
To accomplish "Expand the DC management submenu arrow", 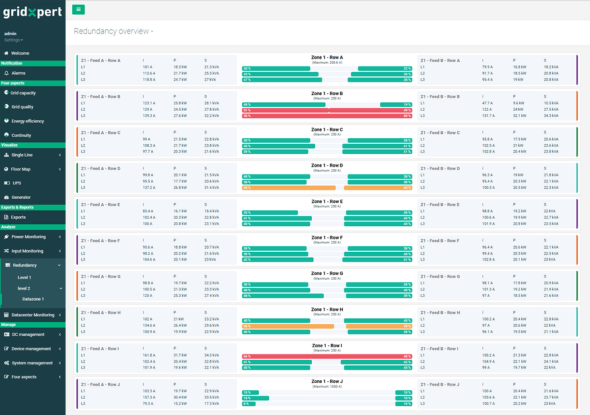I will point(60,334).
